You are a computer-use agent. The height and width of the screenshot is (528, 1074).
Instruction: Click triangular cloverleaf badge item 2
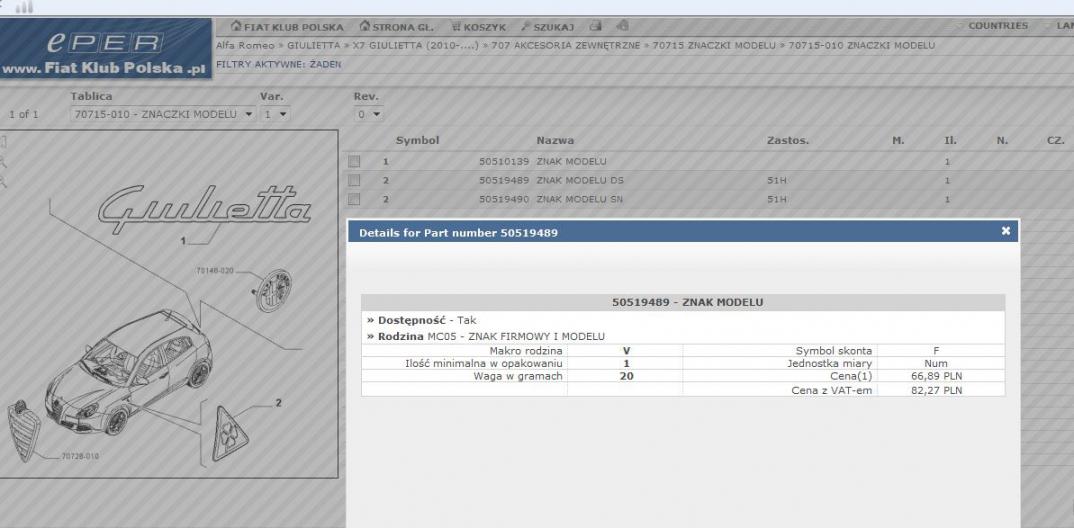click(x=230, y=433)
